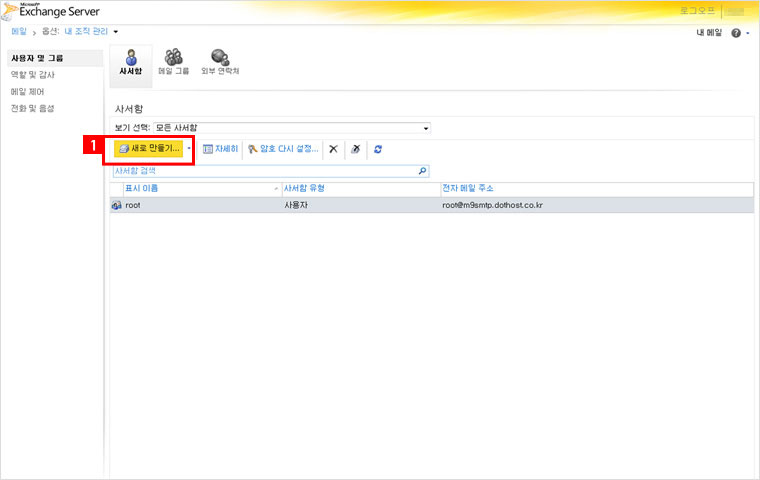Screen dimensions: 760x480
Task: Click 암호 다시 설정 (Reset password)
Action: tap(283, 149)
